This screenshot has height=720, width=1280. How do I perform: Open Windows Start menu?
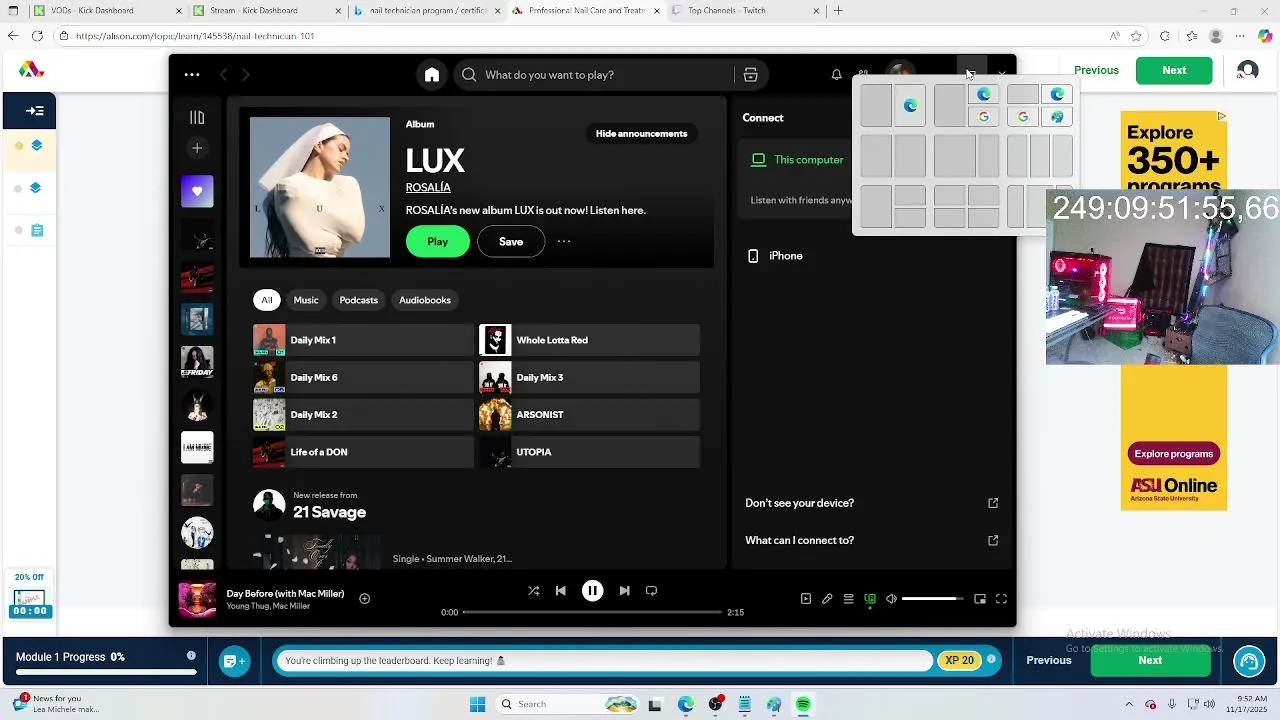pos(477,704)
